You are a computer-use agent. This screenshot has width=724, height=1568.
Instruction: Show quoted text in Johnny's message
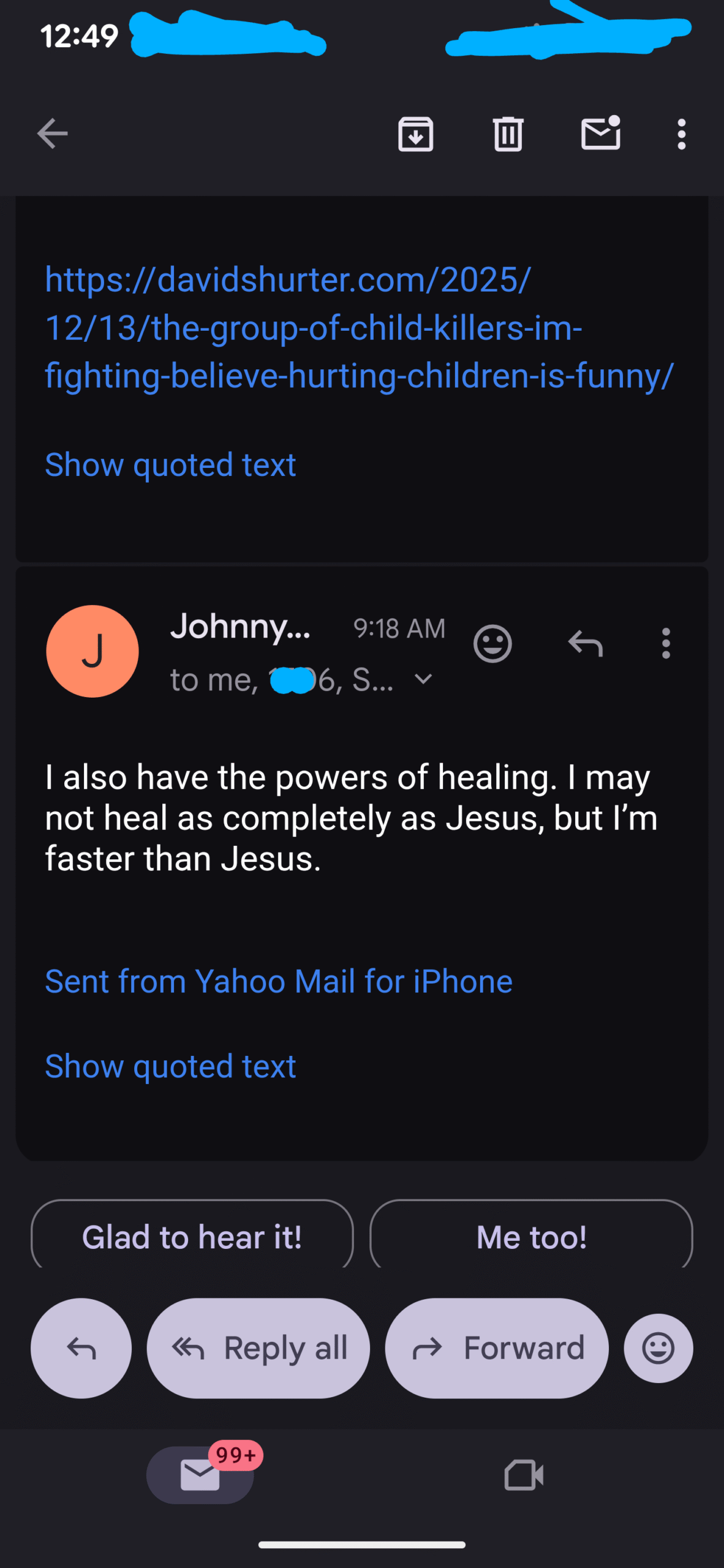(170, 1066)
